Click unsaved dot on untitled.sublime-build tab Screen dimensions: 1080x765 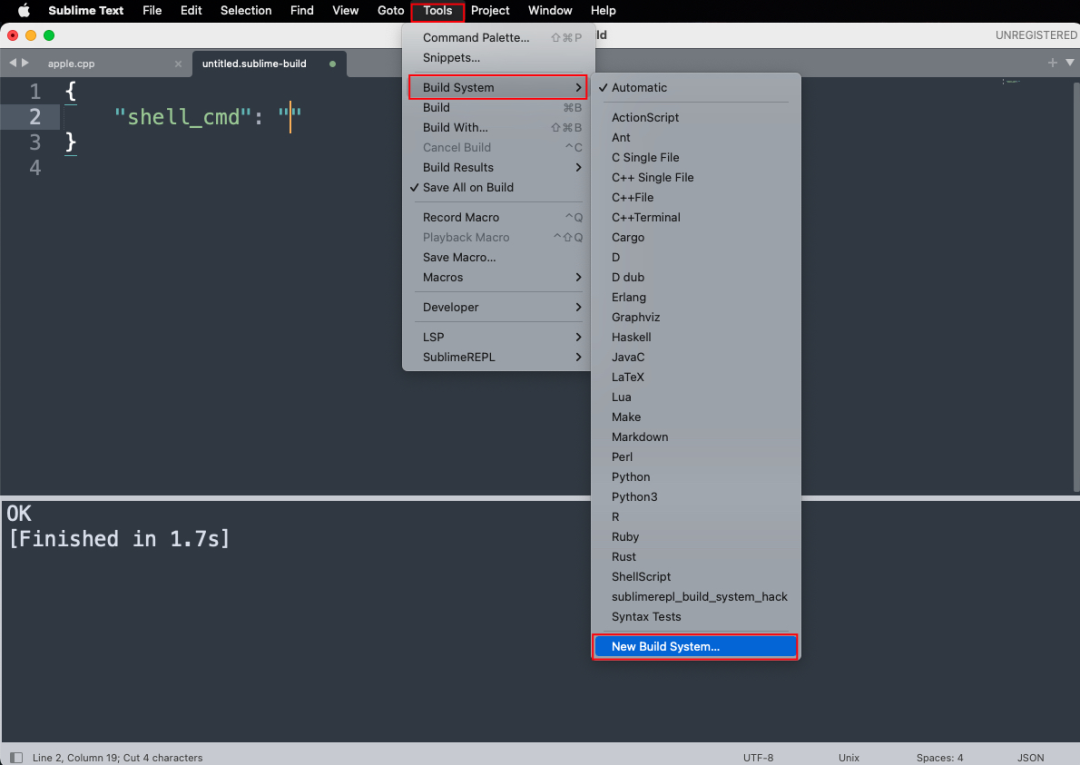point(333,63)
